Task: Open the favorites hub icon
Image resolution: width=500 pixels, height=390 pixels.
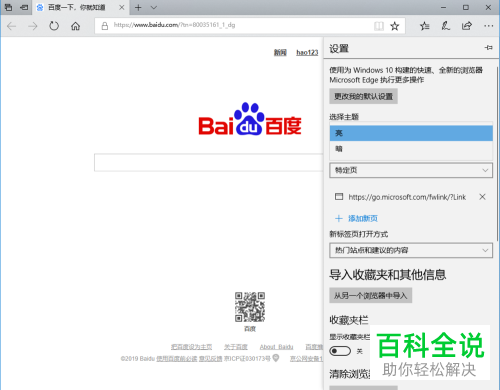Action: click(425, 26)
